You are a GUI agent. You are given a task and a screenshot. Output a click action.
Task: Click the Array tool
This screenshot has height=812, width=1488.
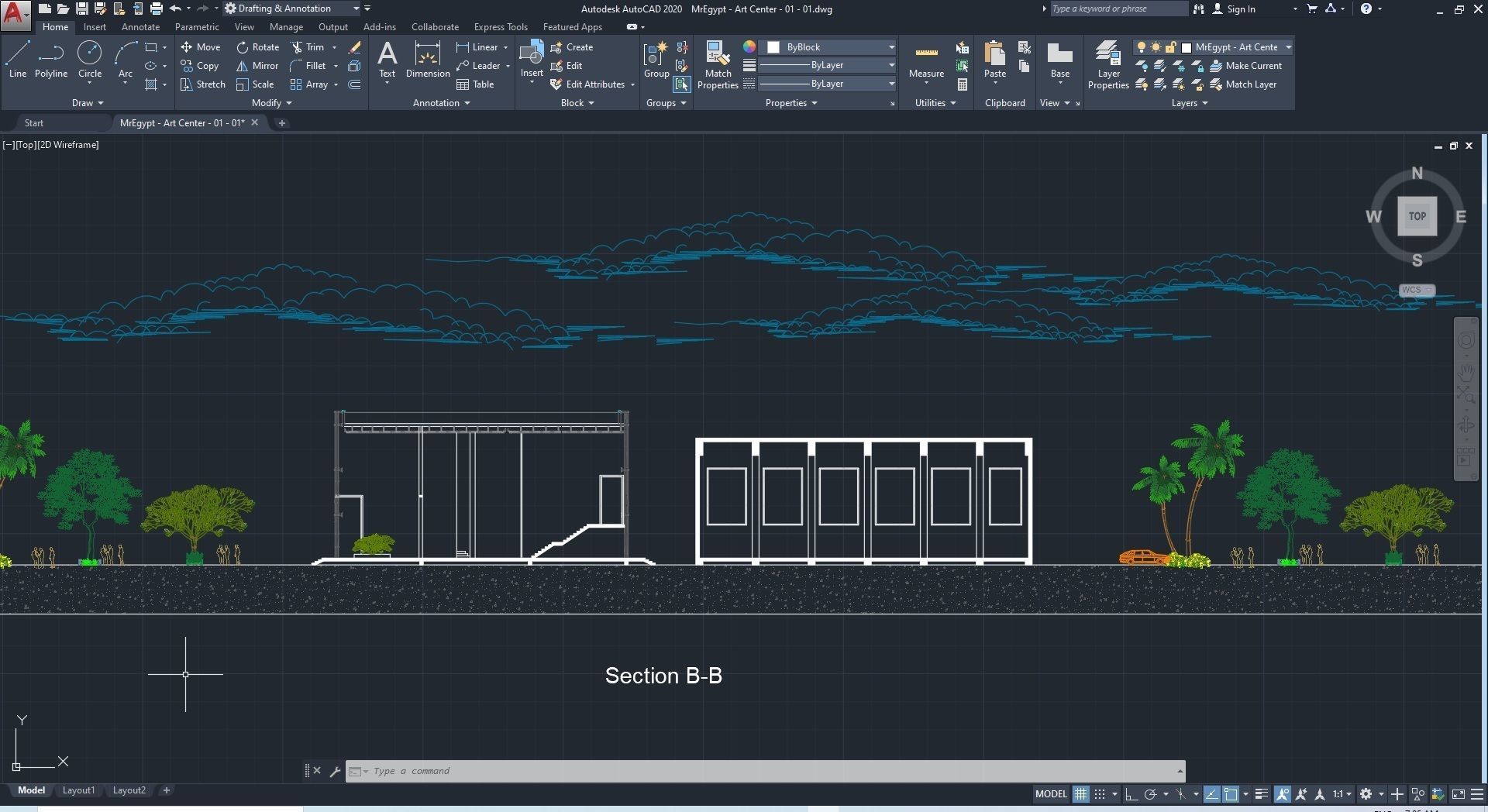[x=309, y=84]
